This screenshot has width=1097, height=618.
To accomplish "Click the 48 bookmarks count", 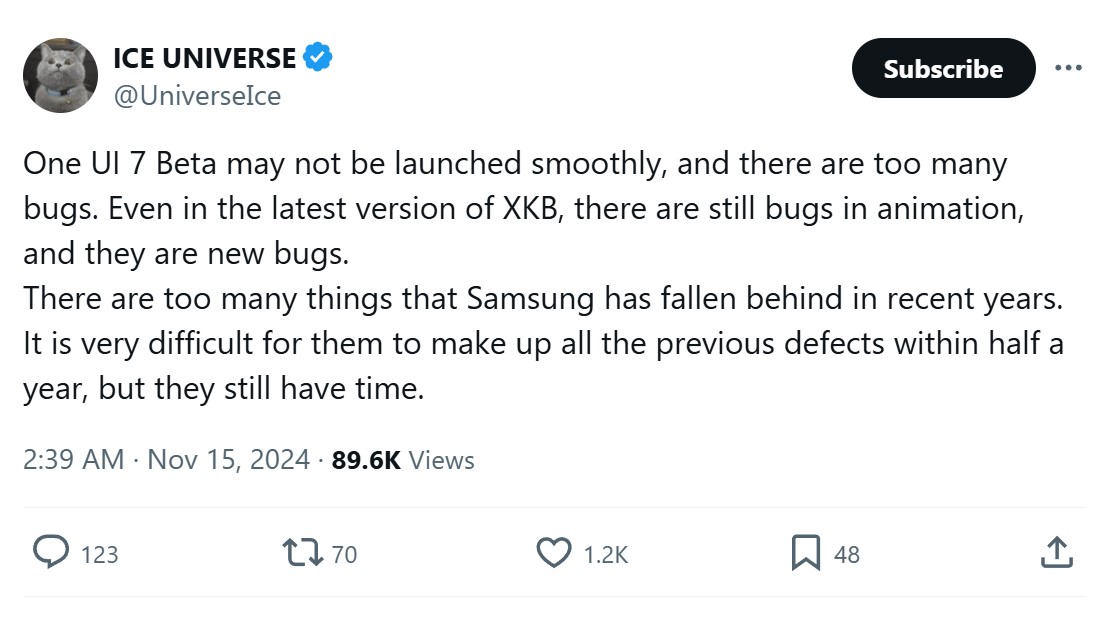I will [846, 554].
